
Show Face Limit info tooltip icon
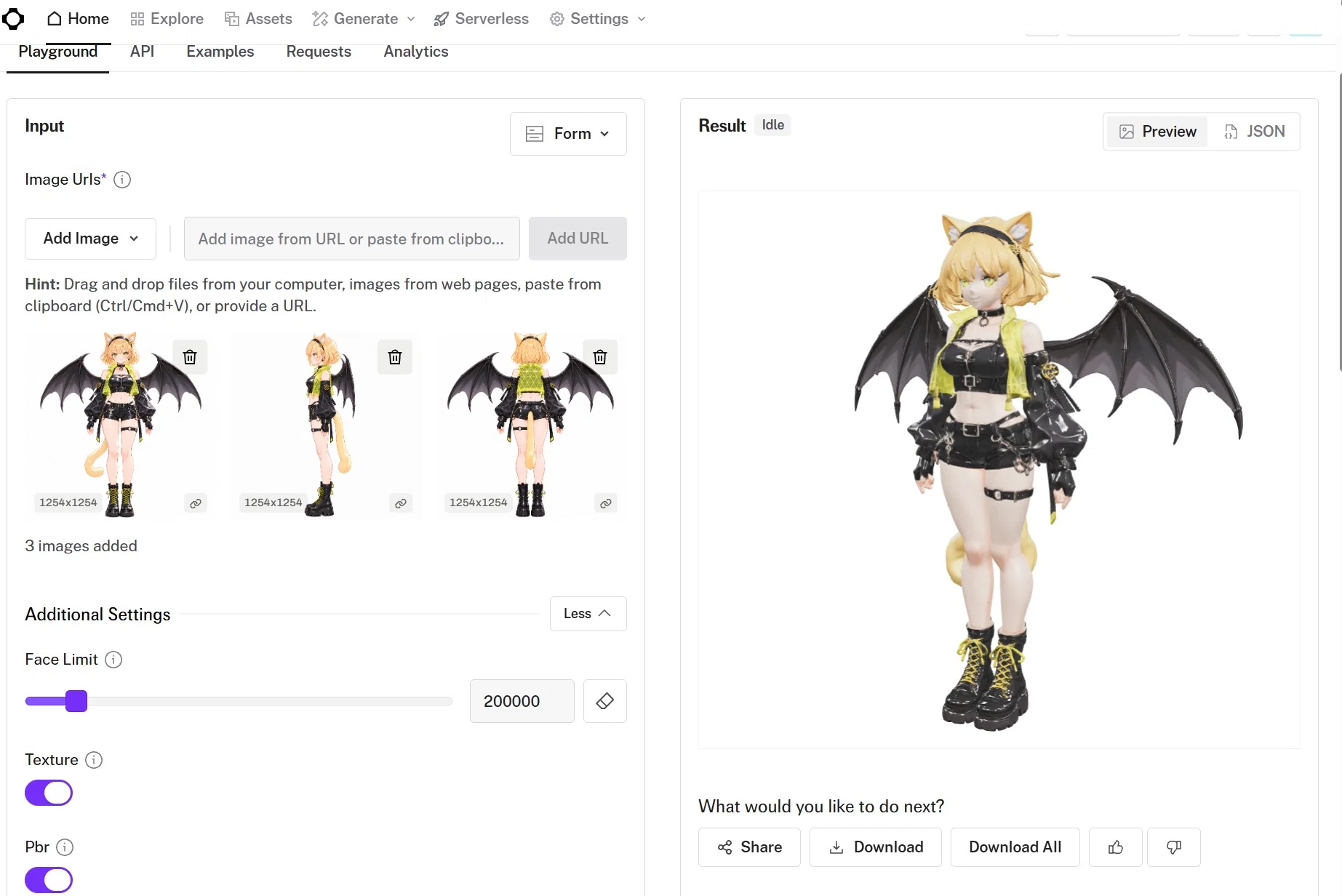(113, 660)
